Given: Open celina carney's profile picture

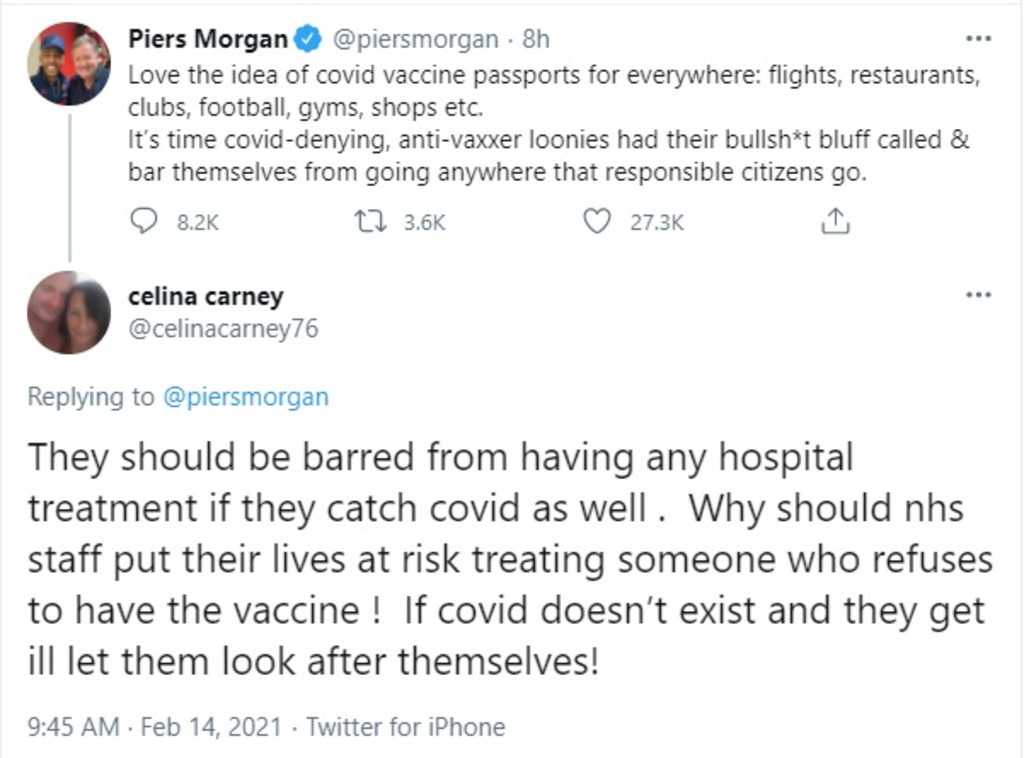Looking at the screenshot, I should pos(69,312).
